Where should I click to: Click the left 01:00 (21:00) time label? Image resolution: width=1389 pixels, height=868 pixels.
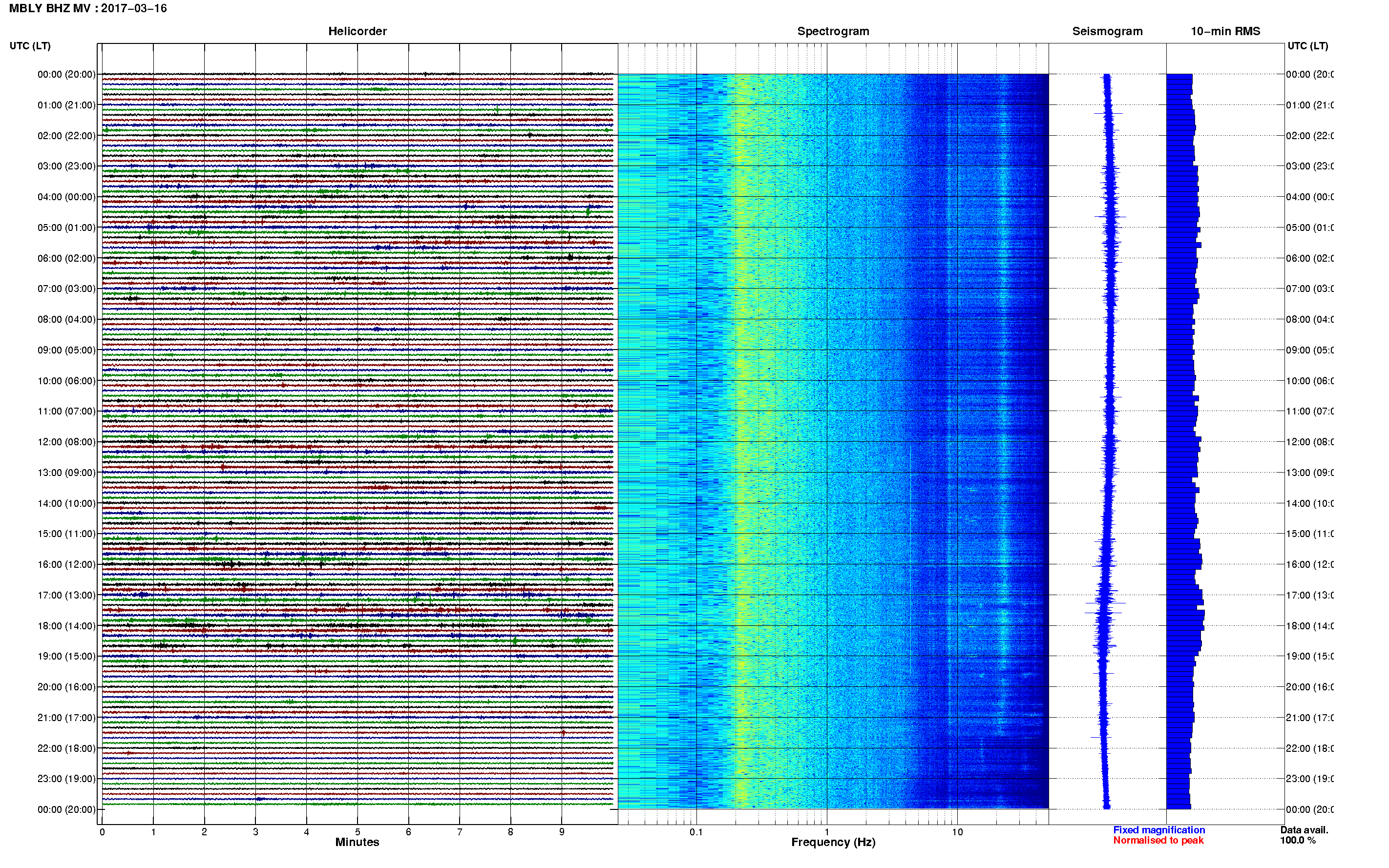click(x=66, y=105)
